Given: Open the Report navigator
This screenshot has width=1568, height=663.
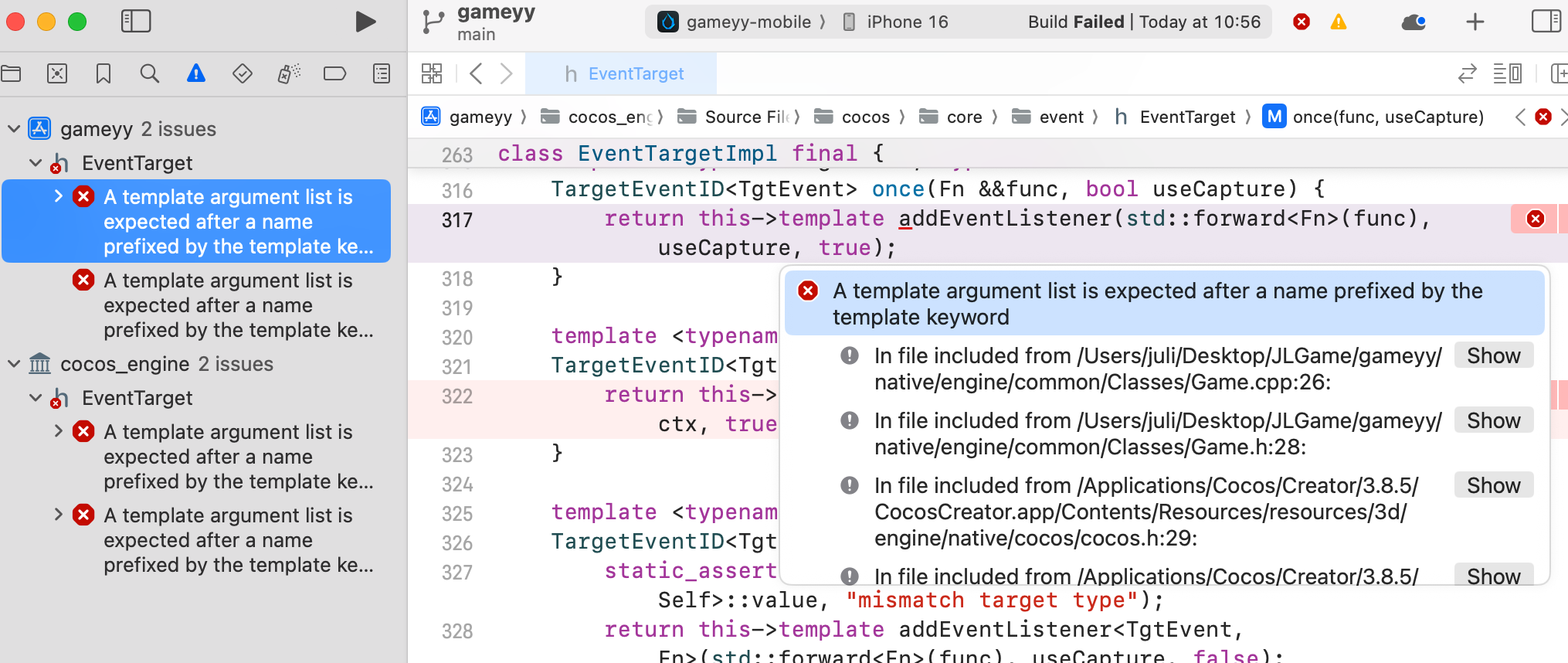Looking at the screenshot, I should click(x=382, y=74).
